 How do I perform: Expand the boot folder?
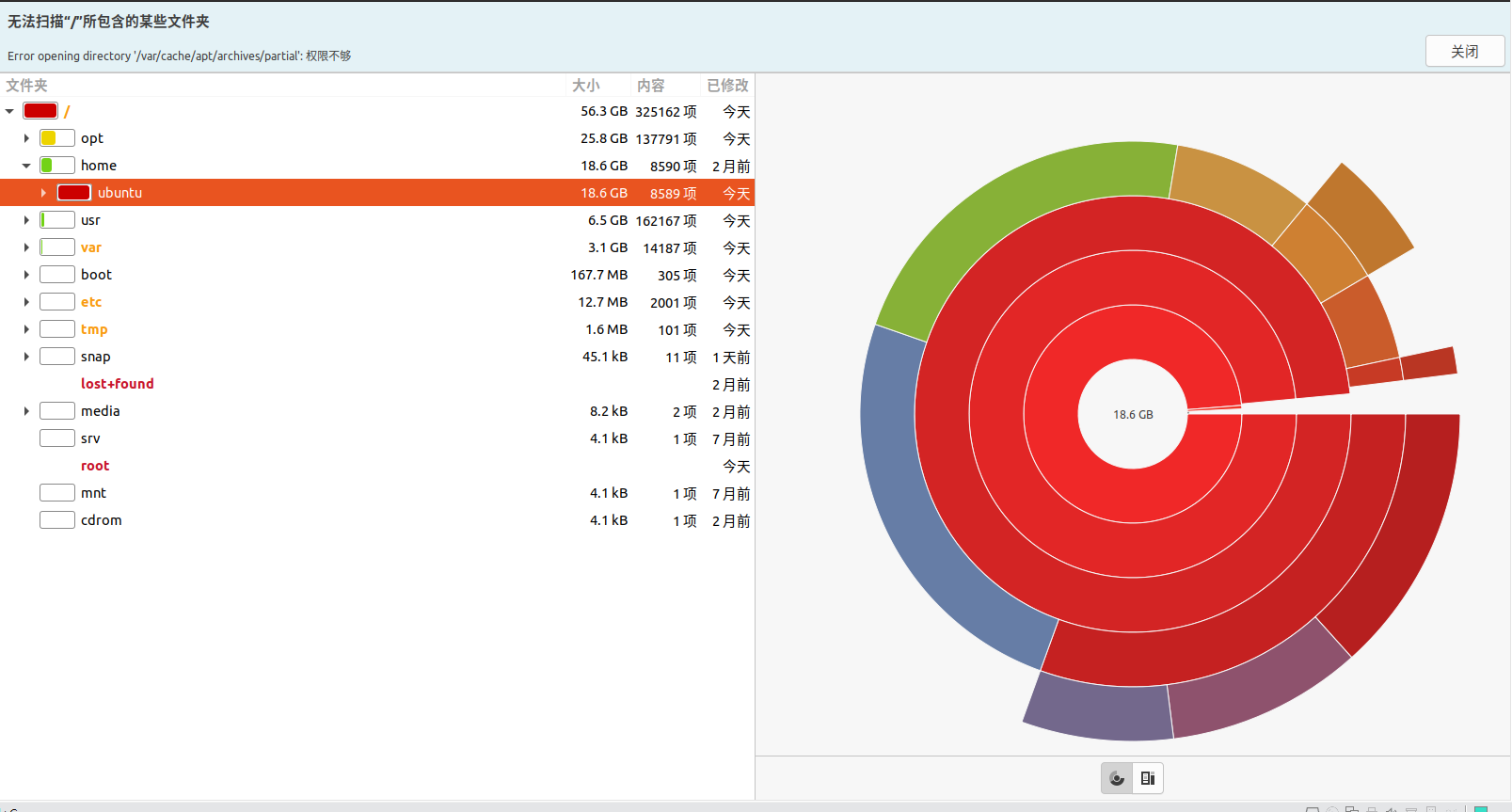pos(26,275)
